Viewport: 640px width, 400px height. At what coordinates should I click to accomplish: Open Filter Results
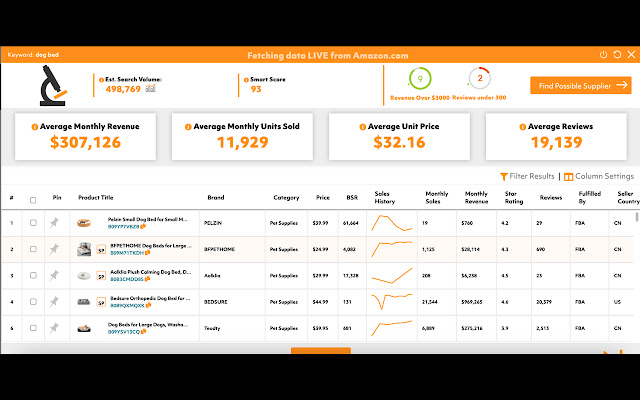[x=527, y=176]
